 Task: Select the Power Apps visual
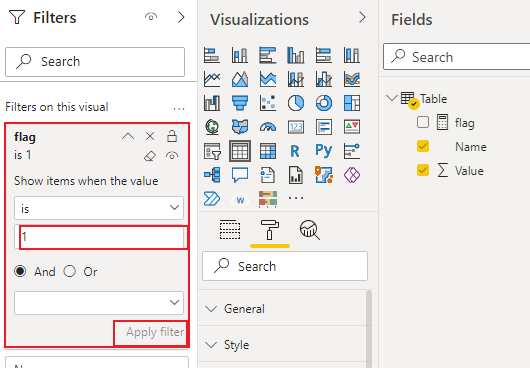pos(352,175)
